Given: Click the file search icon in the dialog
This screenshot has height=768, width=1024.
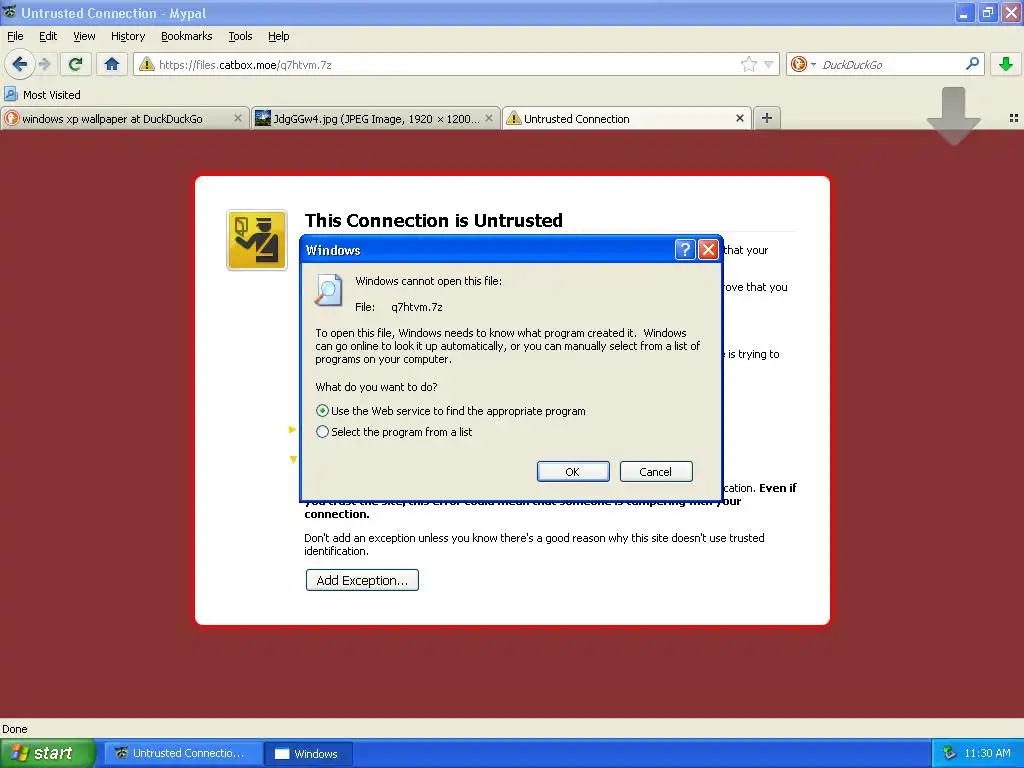Looking at the screenshot, I should click(328, 290).
